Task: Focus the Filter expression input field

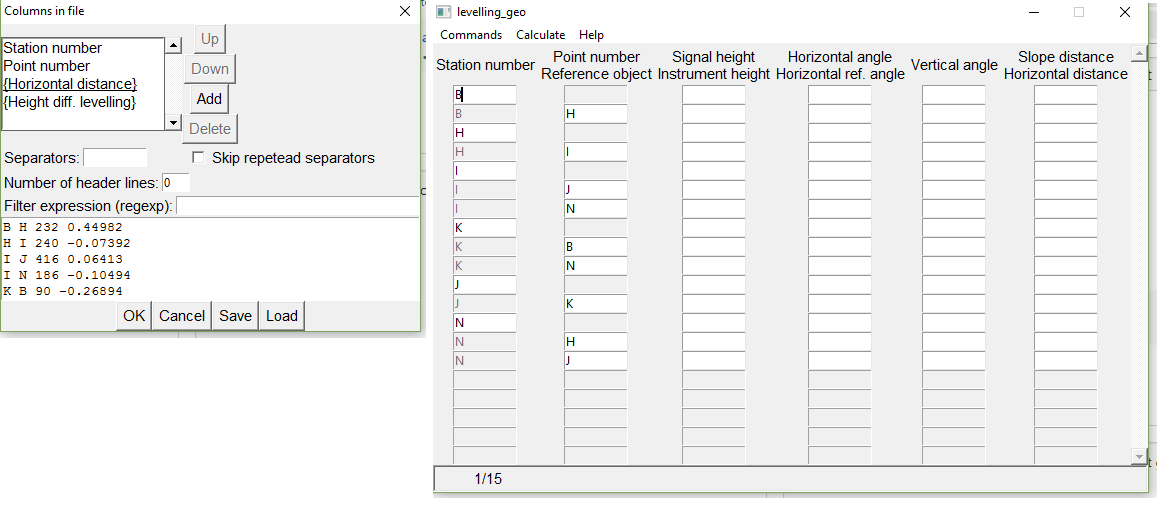Action: [x=298, y=206]
